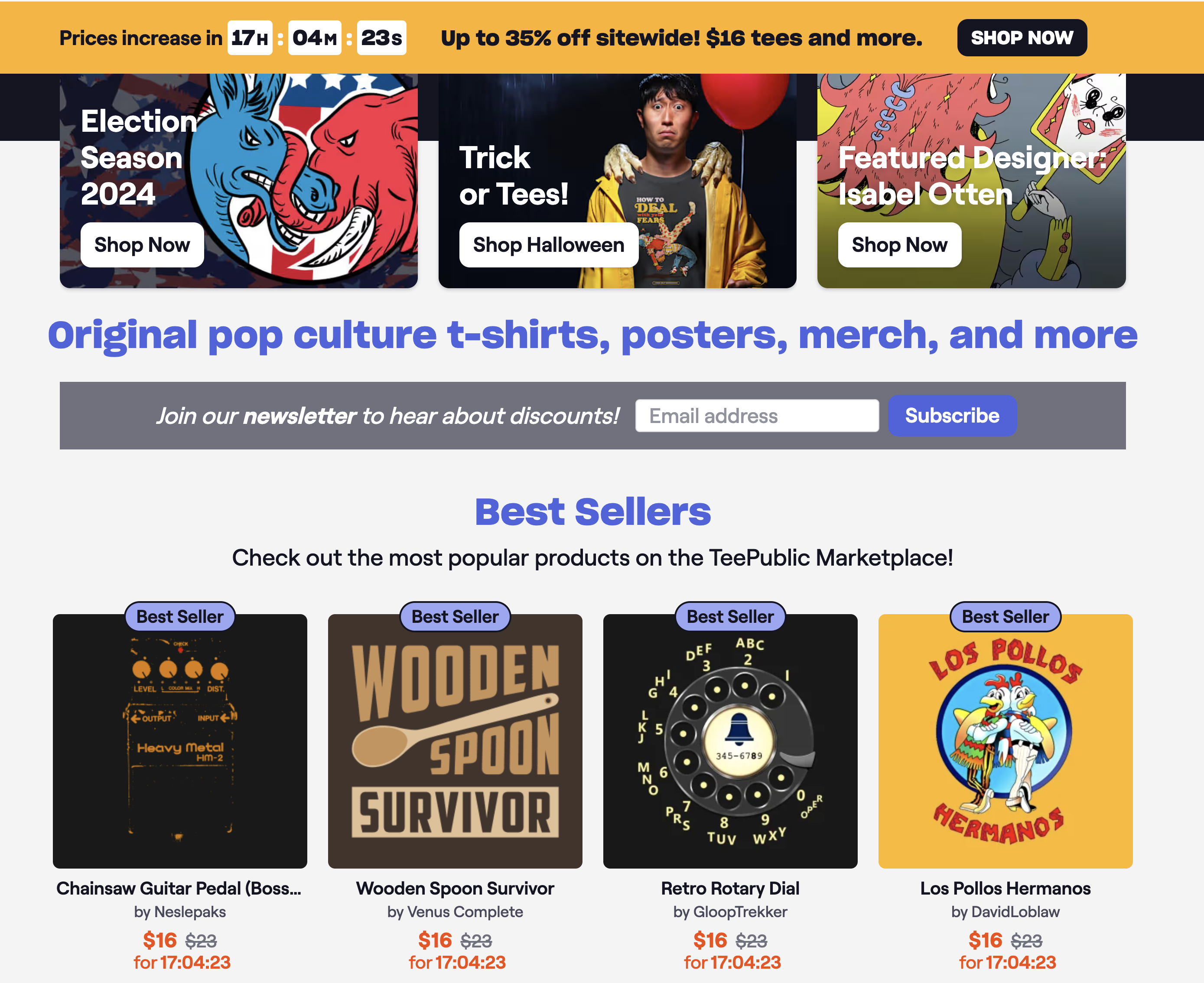Click the Subscribe button
This screenshot has width=1204, height=983.
[x=952, y=416]
